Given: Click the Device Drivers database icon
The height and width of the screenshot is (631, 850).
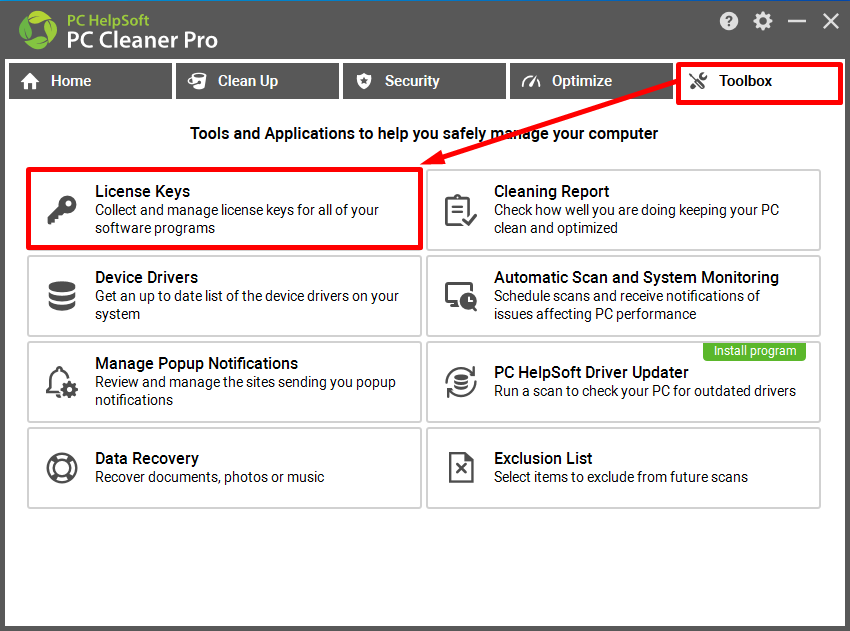Looking at the screenshot, I should [x=62, y=296].
